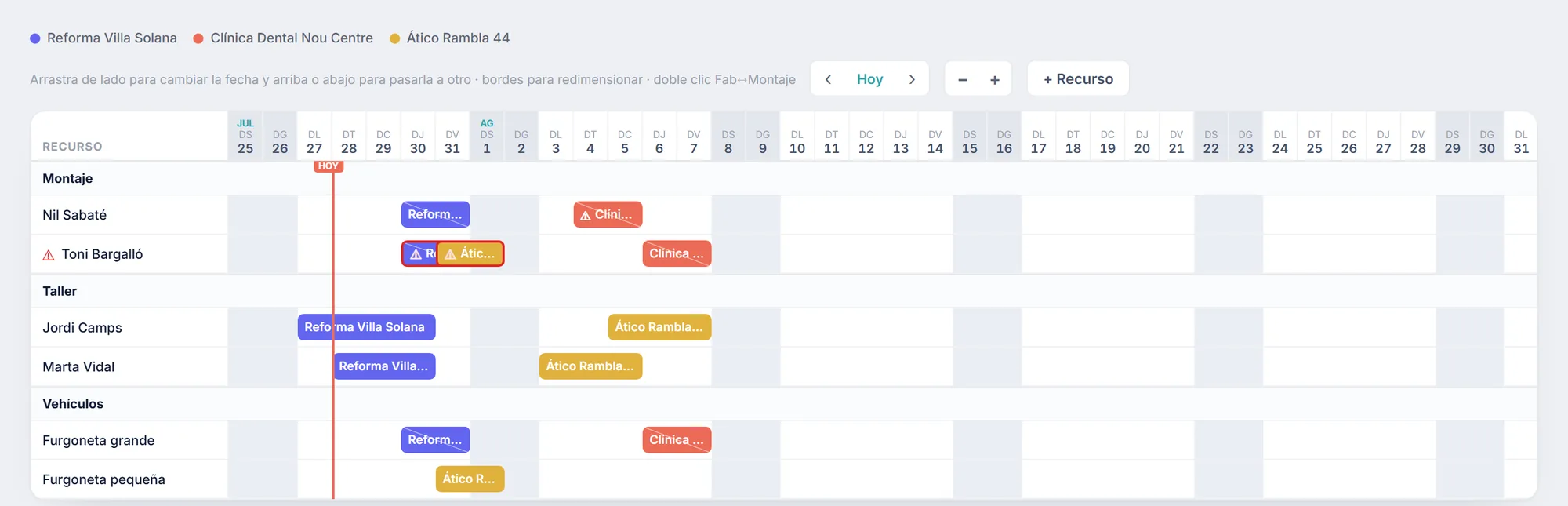Viewport: 1568px width, 506px height.
Task: Click the HOY timeline marker
Action: 328,166
